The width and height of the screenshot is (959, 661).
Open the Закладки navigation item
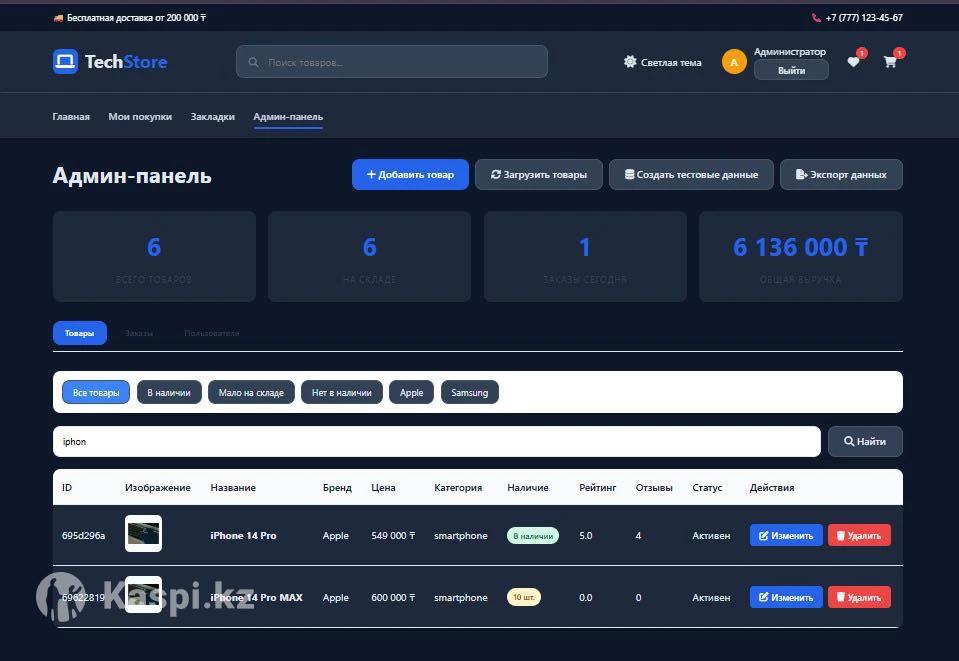(x=213, y=117)
